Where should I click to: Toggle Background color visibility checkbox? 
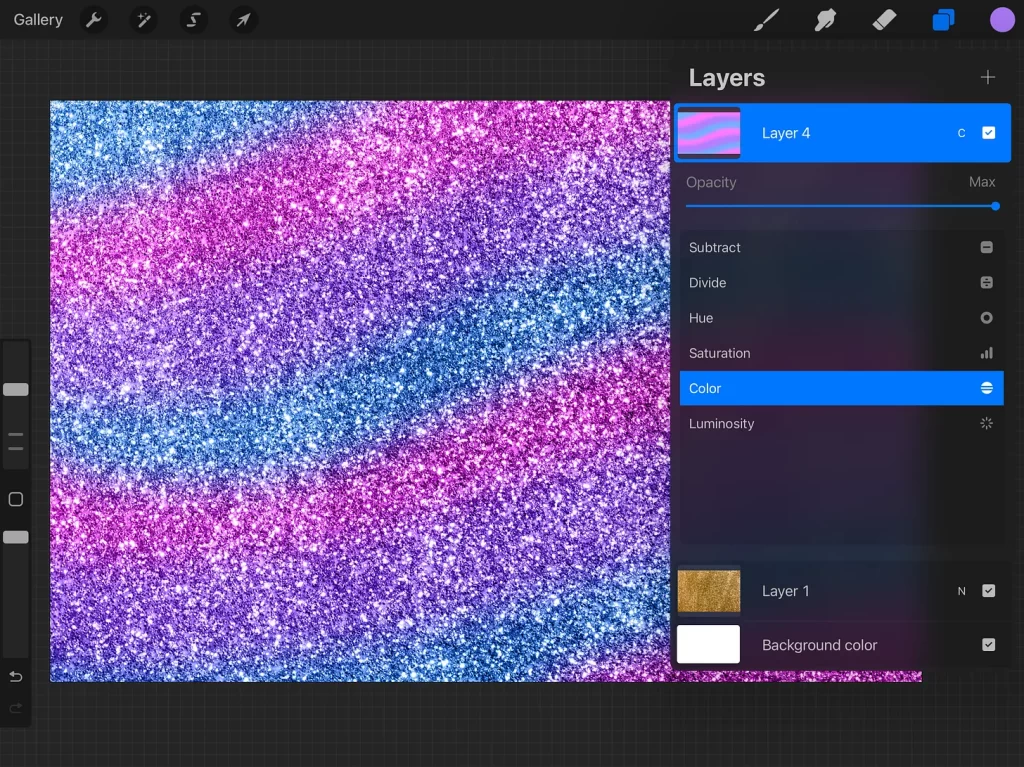989,645
